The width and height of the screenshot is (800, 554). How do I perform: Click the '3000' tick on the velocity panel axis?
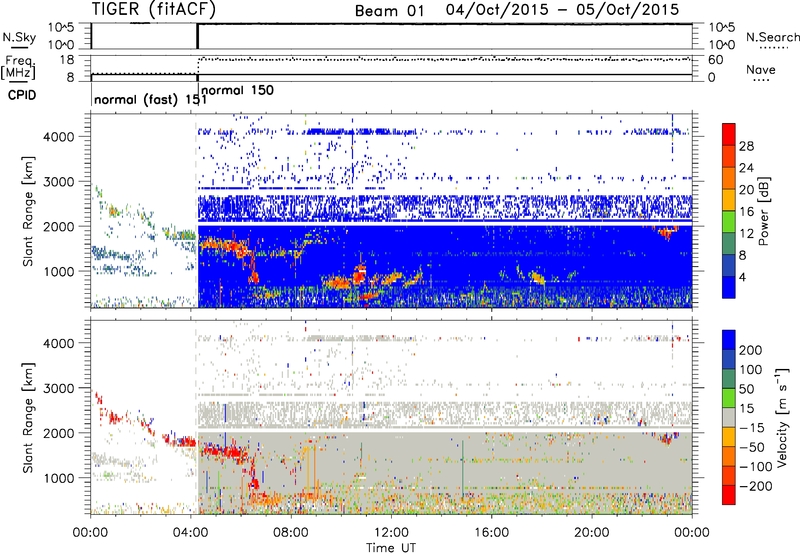click(x=59, y=388)
